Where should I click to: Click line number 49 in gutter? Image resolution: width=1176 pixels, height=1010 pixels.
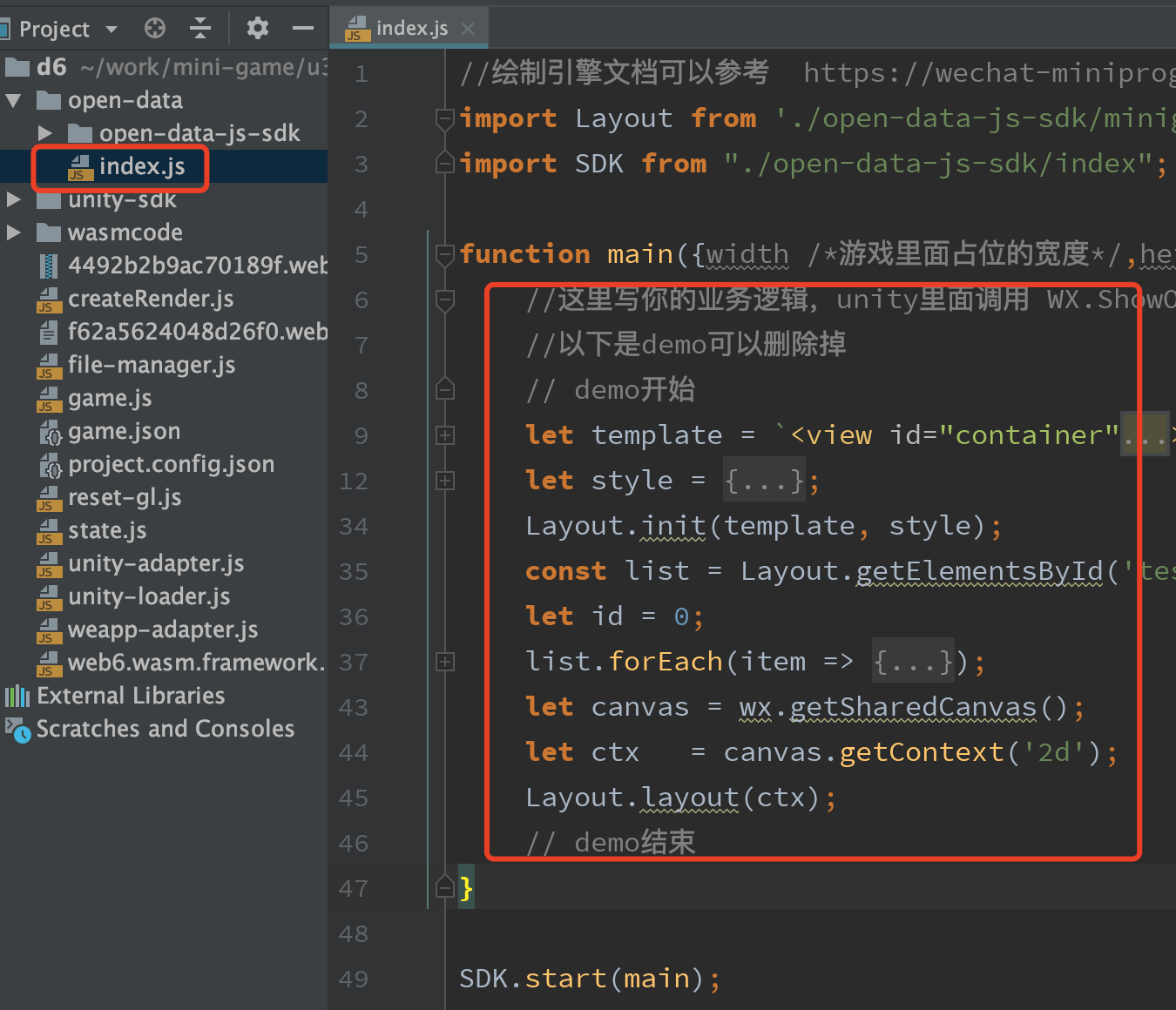(x=354, y=980)
